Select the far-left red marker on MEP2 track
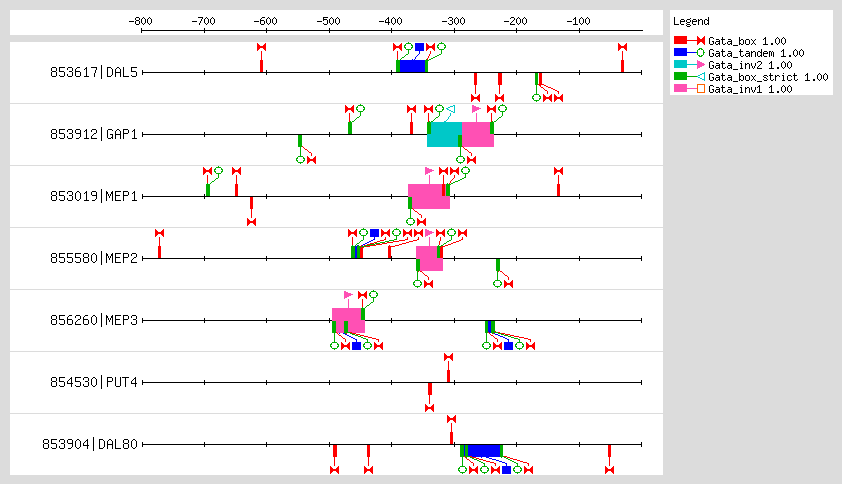 (159, 245)
